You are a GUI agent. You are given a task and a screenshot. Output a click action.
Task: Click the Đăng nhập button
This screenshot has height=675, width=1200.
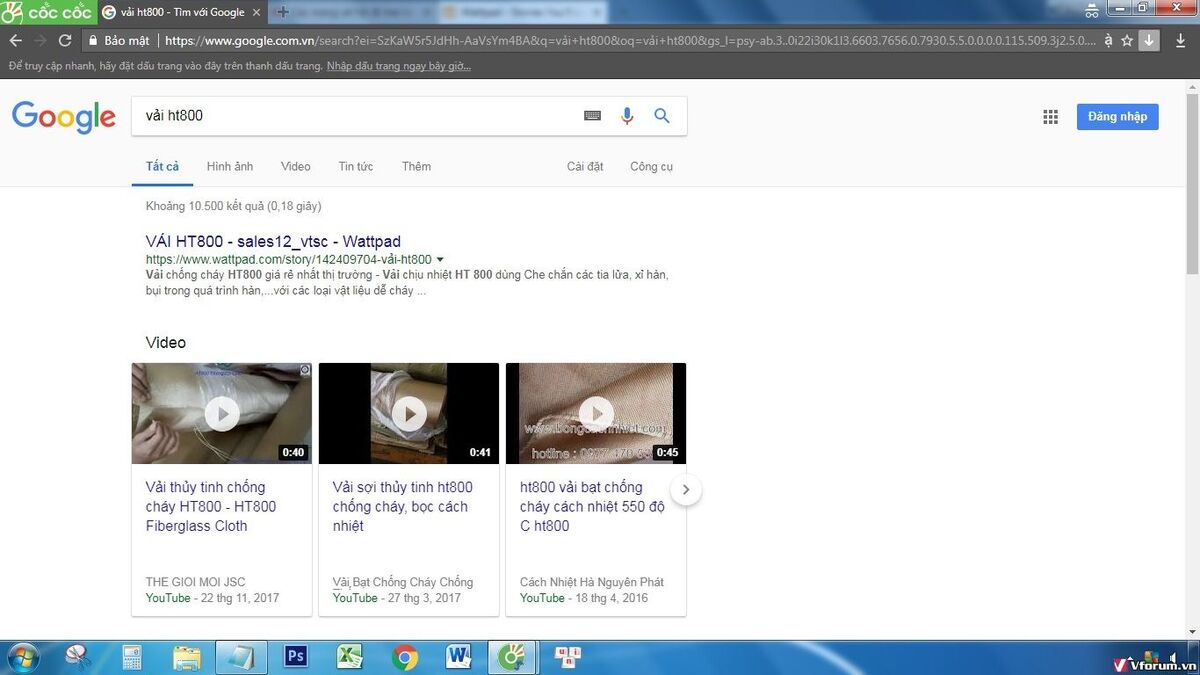tap(1118, 117)
